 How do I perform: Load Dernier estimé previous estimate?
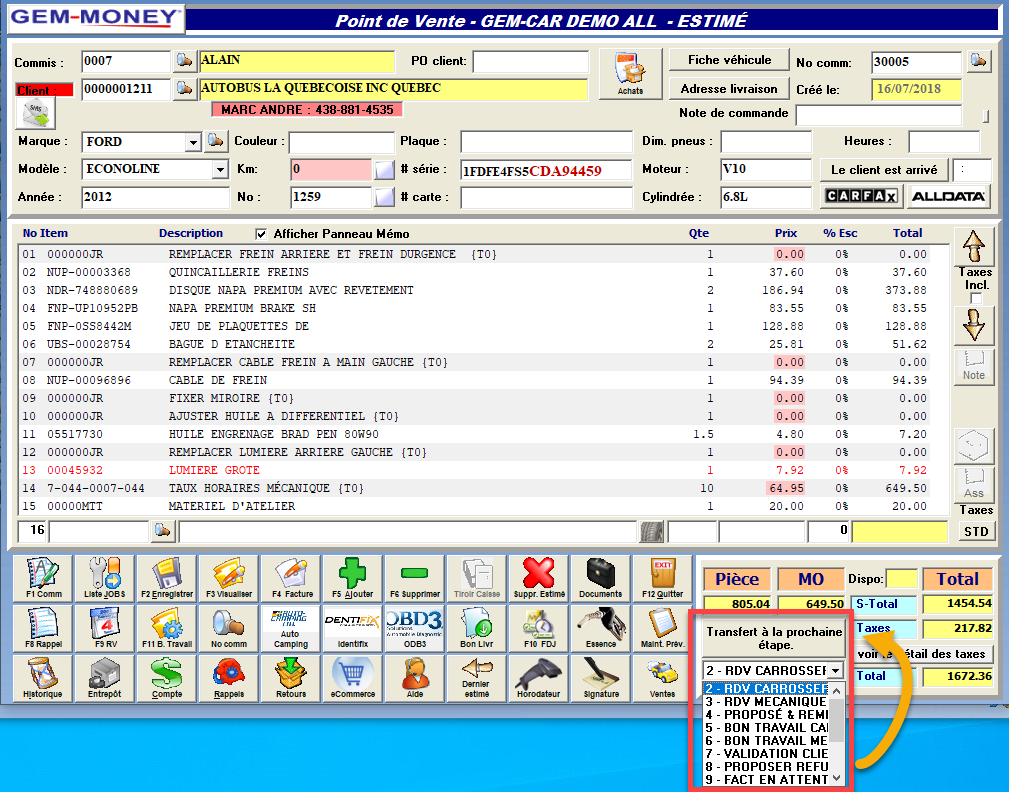[476, 678]
